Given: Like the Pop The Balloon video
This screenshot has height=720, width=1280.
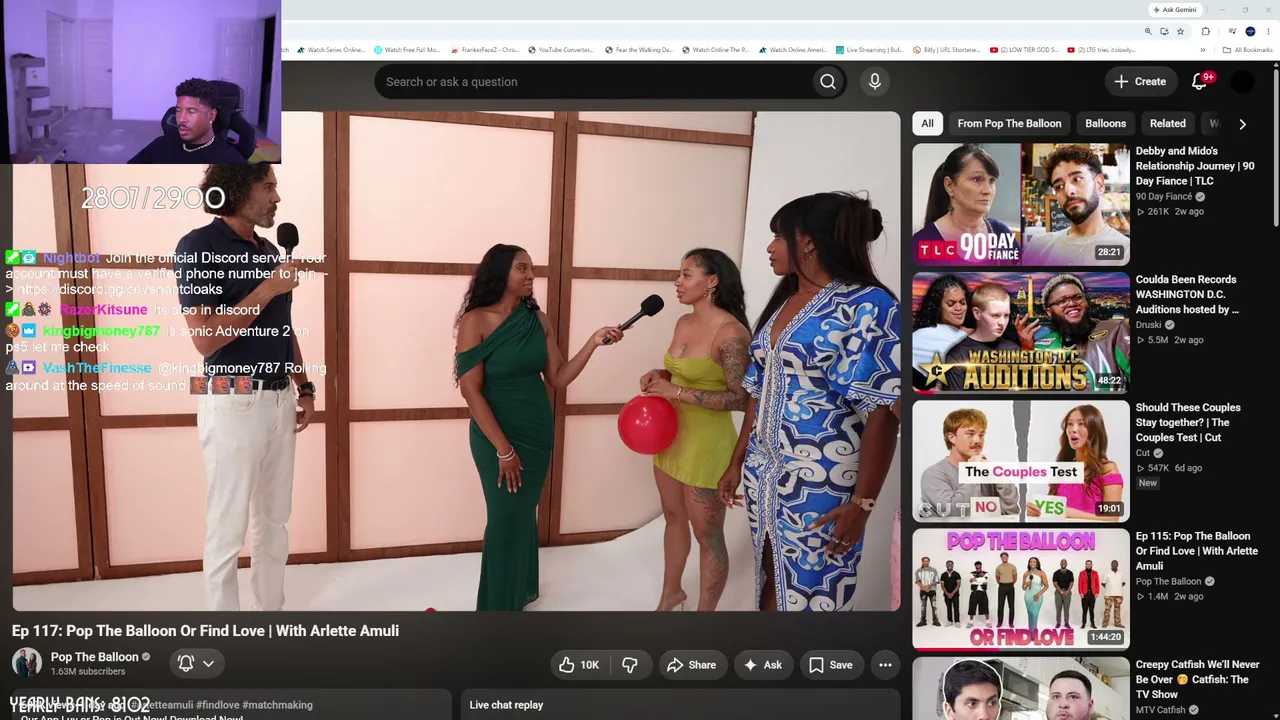Looking at the screenshot, I should (x=579, y=665).
